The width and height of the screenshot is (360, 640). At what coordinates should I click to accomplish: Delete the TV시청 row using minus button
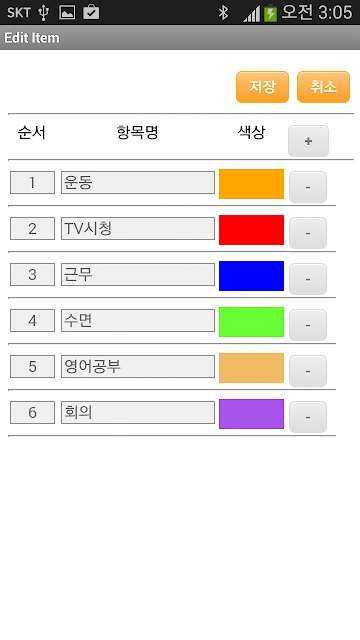308,233
